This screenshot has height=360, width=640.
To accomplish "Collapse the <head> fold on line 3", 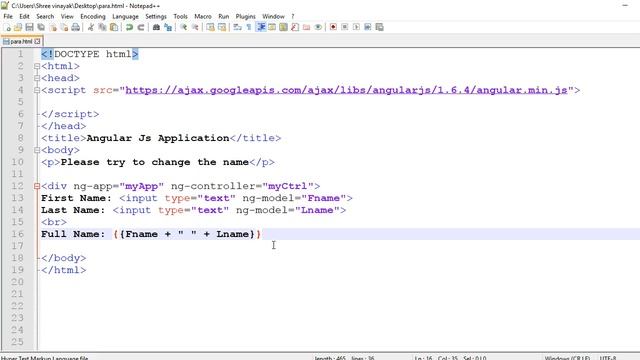I will point(37,78).
